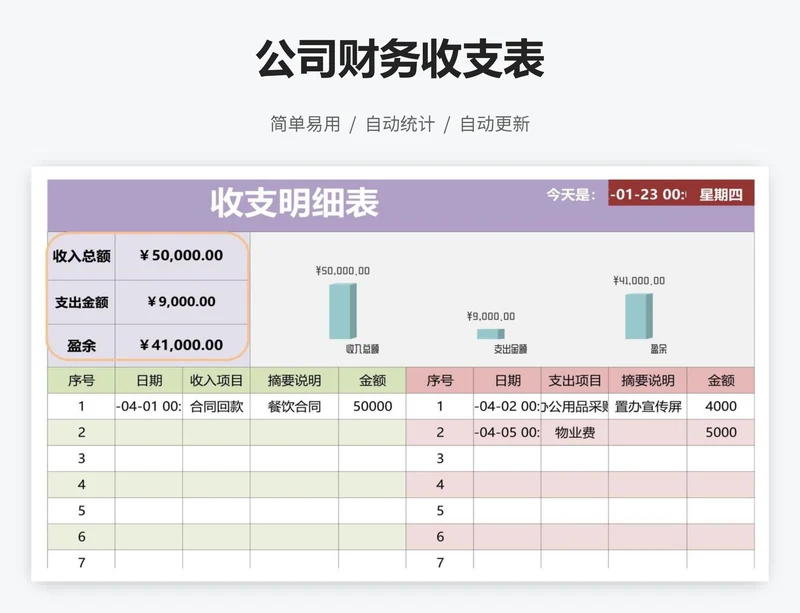Select the 合同回款 income item cell
This screenshot has width=800, height=613.
pos(216,406)
